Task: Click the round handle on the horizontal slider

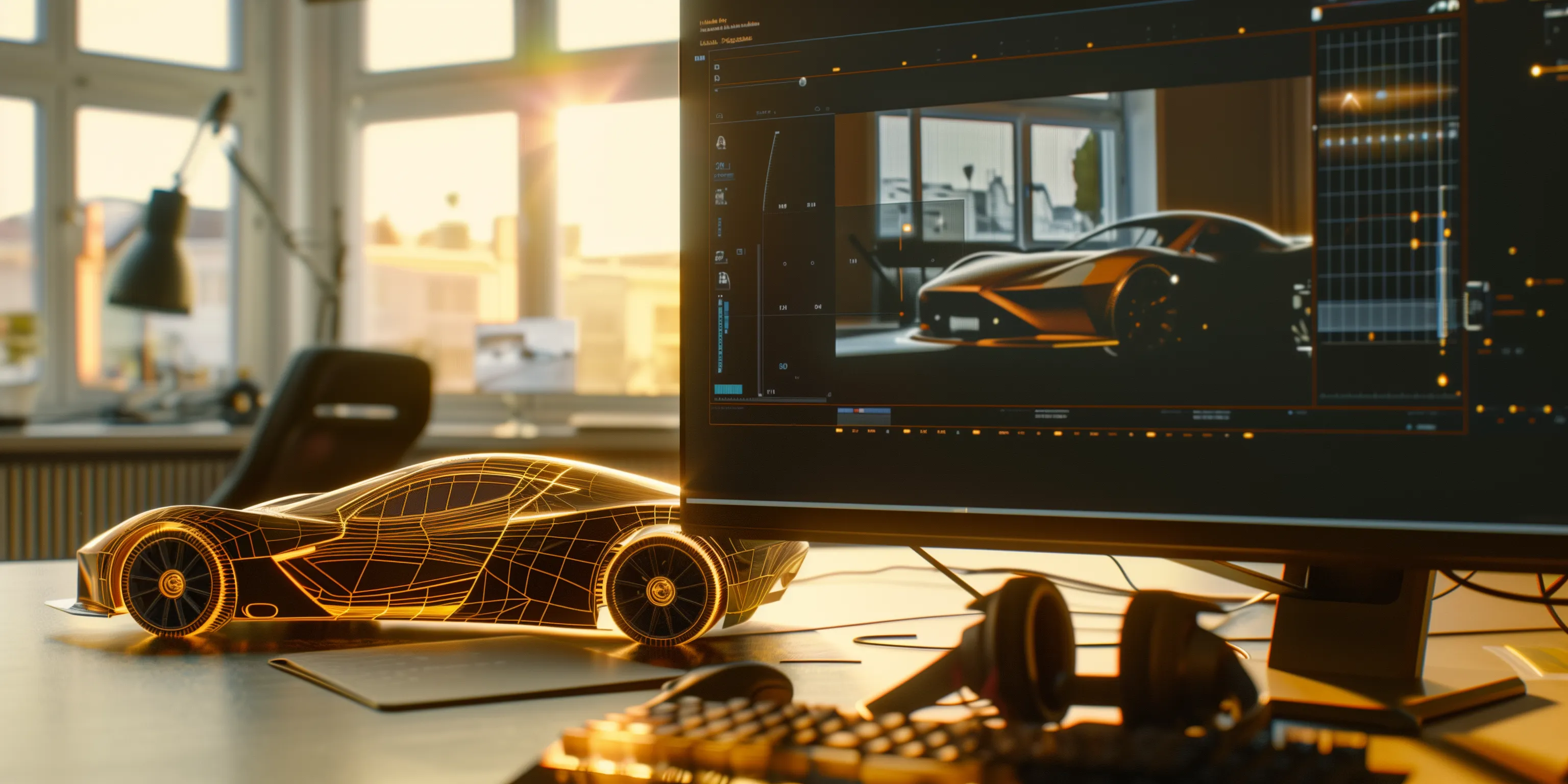Action: point(802,82)
